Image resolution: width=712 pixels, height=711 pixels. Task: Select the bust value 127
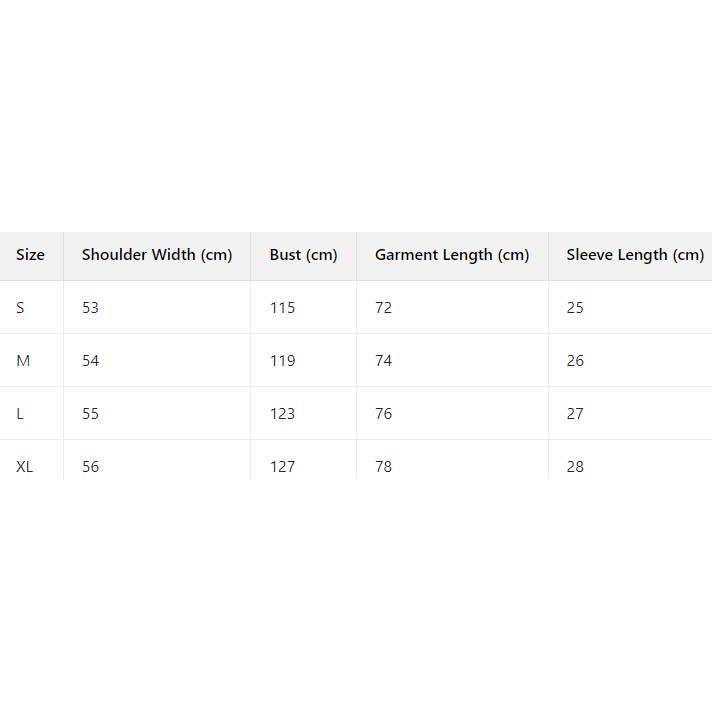(283, 466)
